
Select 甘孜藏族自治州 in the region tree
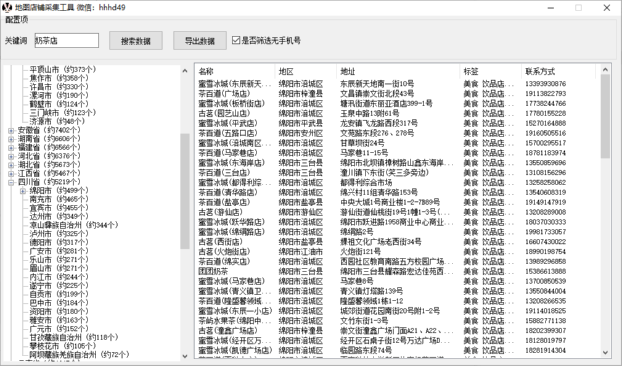click(x=74, y=337)
